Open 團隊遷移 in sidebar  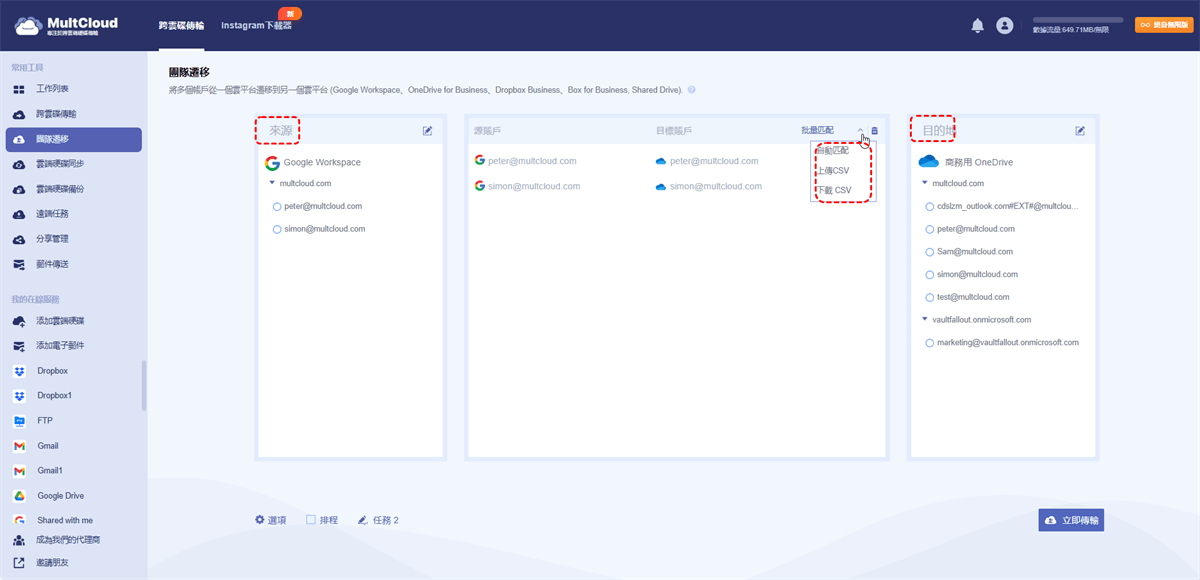(x=73, y=140)
